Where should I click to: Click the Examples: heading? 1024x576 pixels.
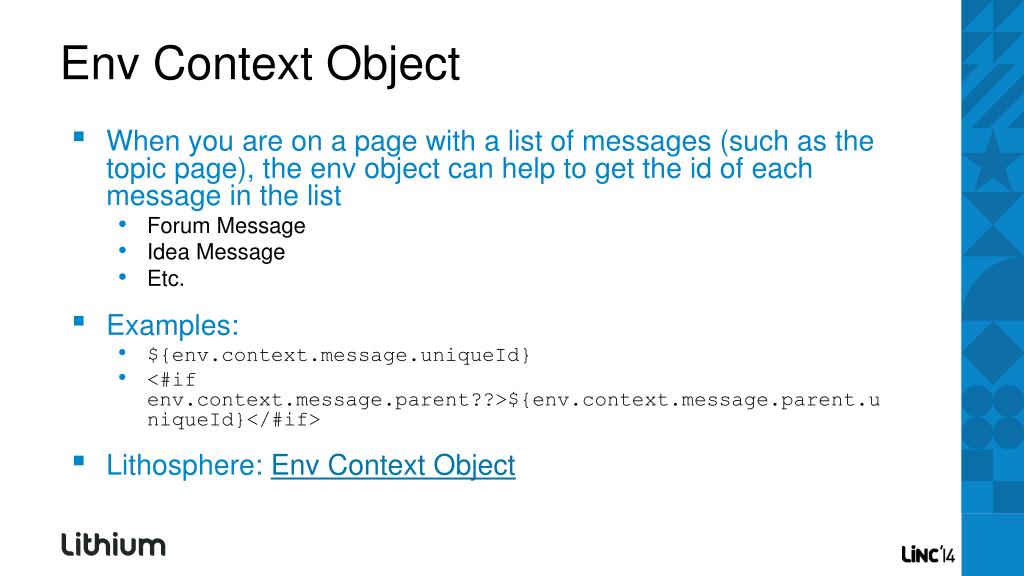point(173,325)
